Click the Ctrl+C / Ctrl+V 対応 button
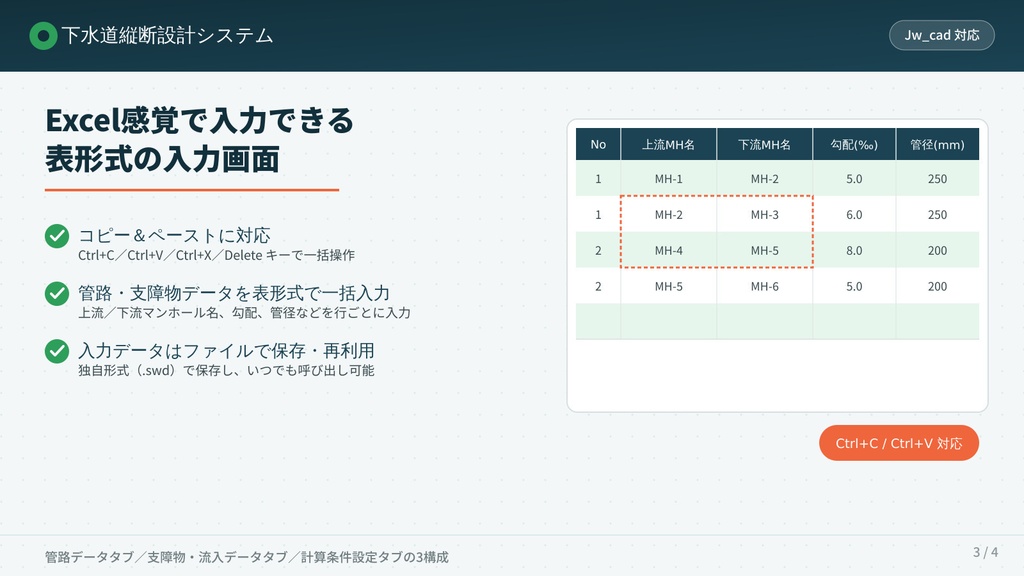The height and width of the screenshot is (576, 1024). 899,443
